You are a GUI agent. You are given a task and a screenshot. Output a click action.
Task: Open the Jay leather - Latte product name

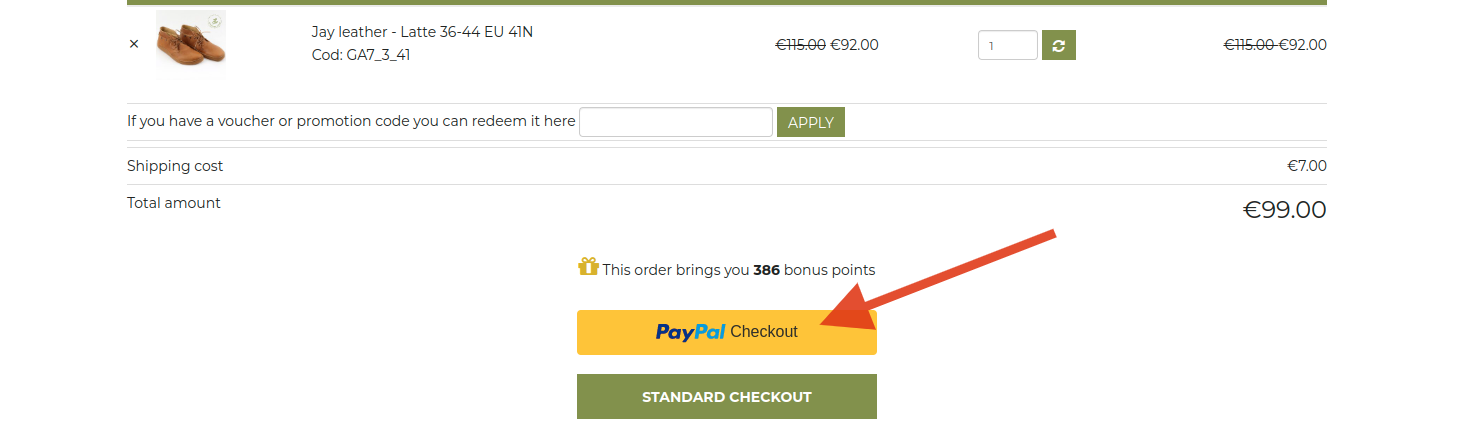(422, 32)
